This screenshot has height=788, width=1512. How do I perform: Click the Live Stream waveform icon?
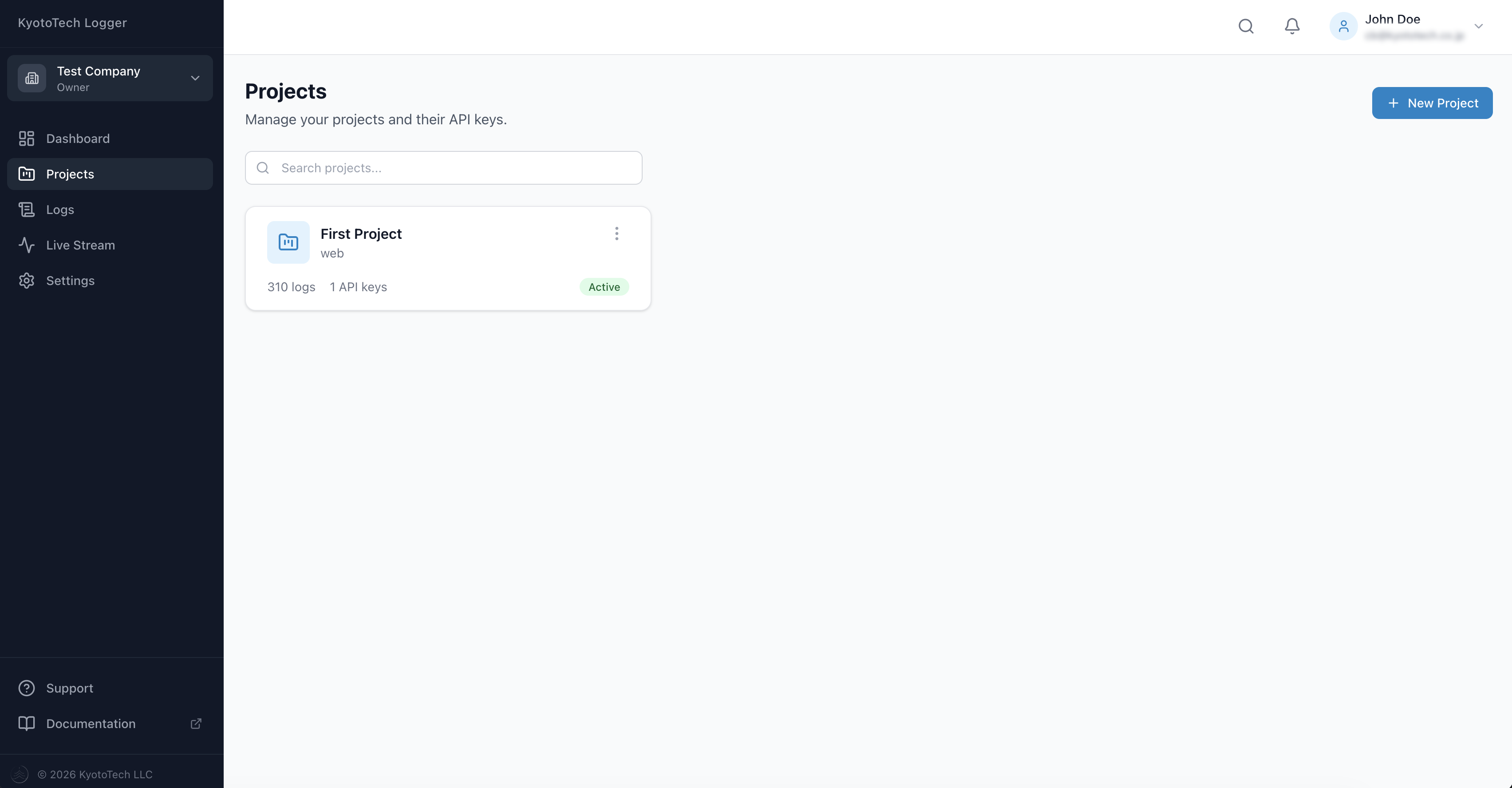[x=27, y=245]
